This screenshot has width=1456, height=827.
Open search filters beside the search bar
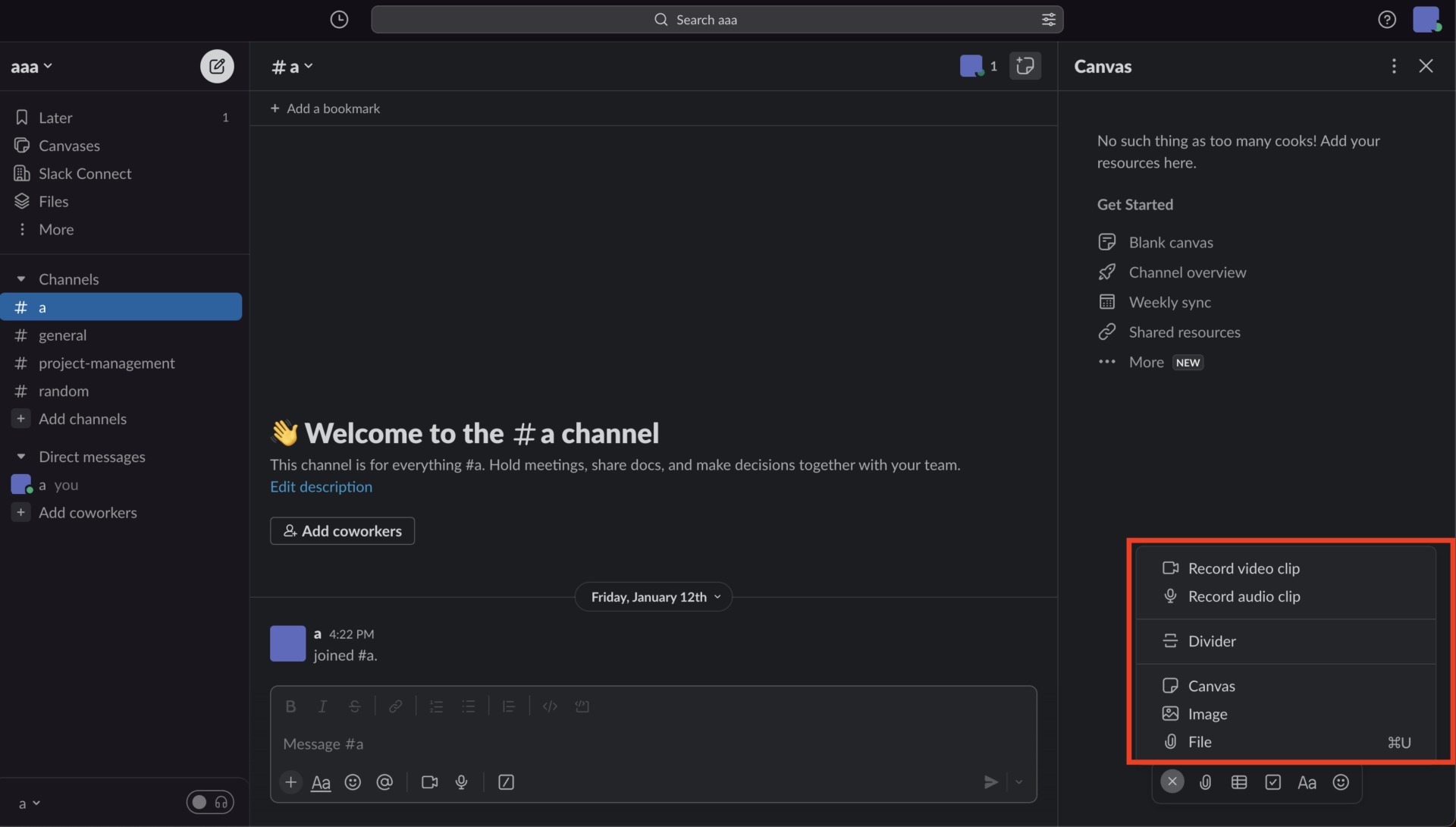[1049, 20]
